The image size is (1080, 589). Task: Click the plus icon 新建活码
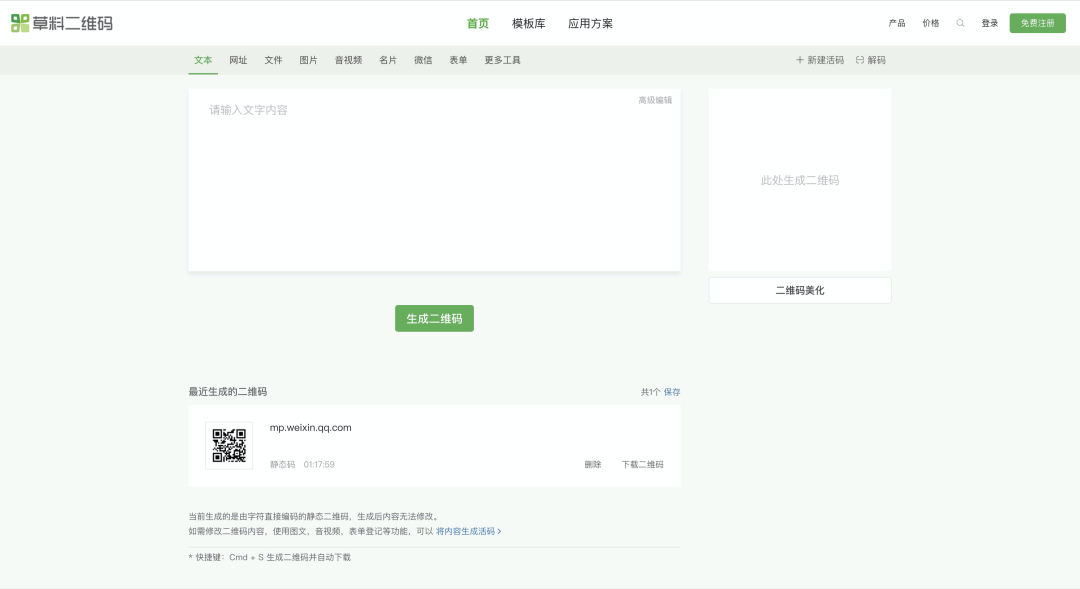click(800, 60)
